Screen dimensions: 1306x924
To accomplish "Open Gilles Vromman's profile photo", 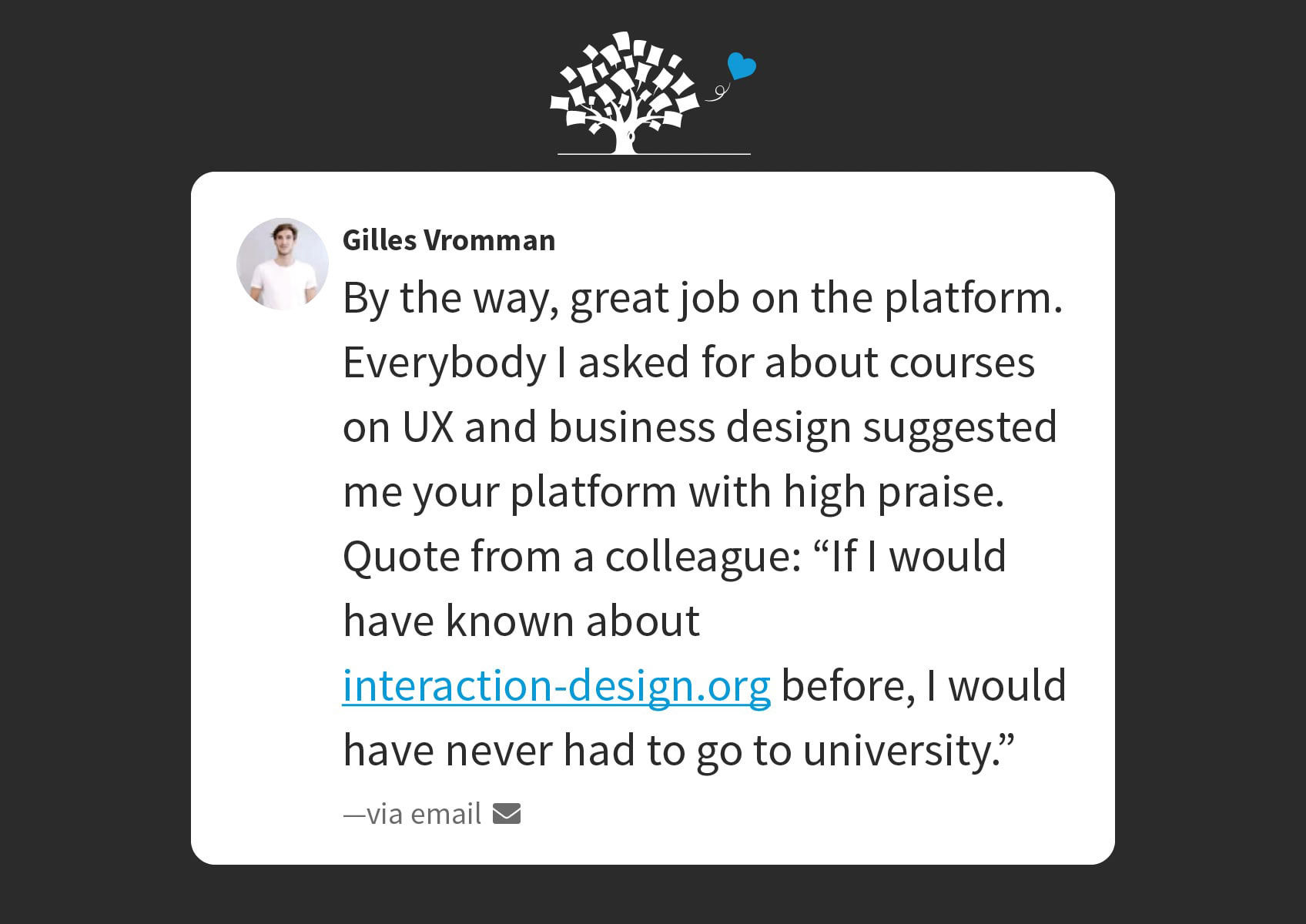I will [x=283, y=264].
